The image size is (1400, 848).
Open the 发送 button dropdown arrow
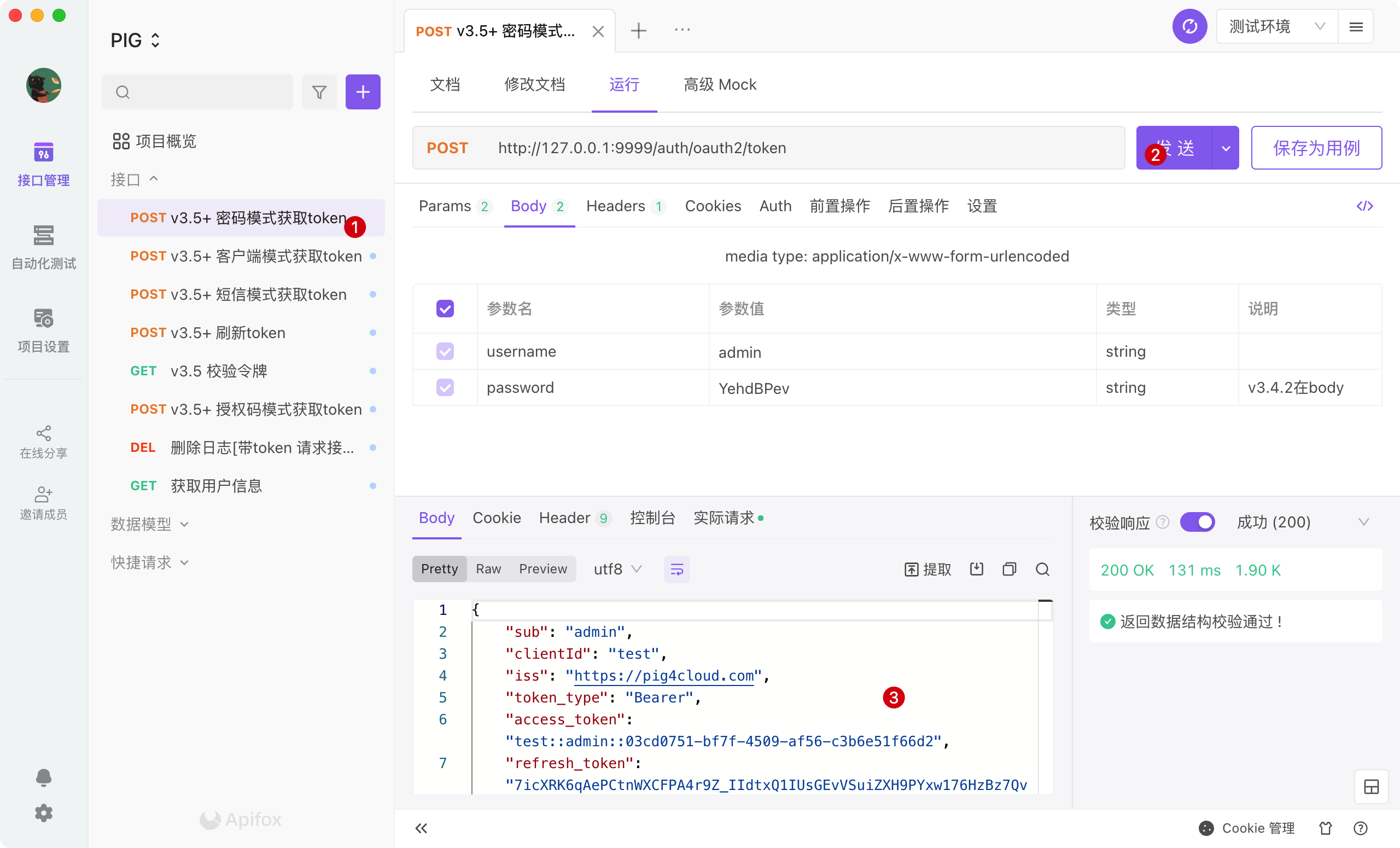[1226, 148]
